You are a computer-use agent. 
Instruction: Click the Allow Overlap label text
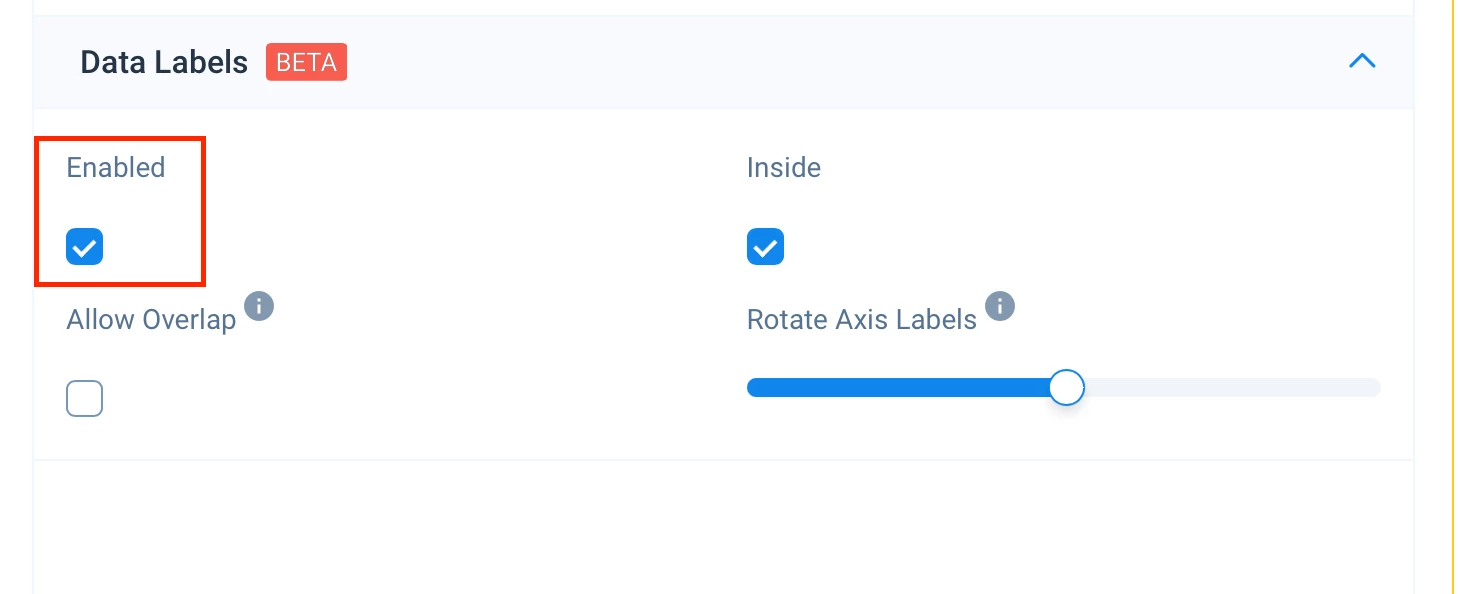click(151, 320)
